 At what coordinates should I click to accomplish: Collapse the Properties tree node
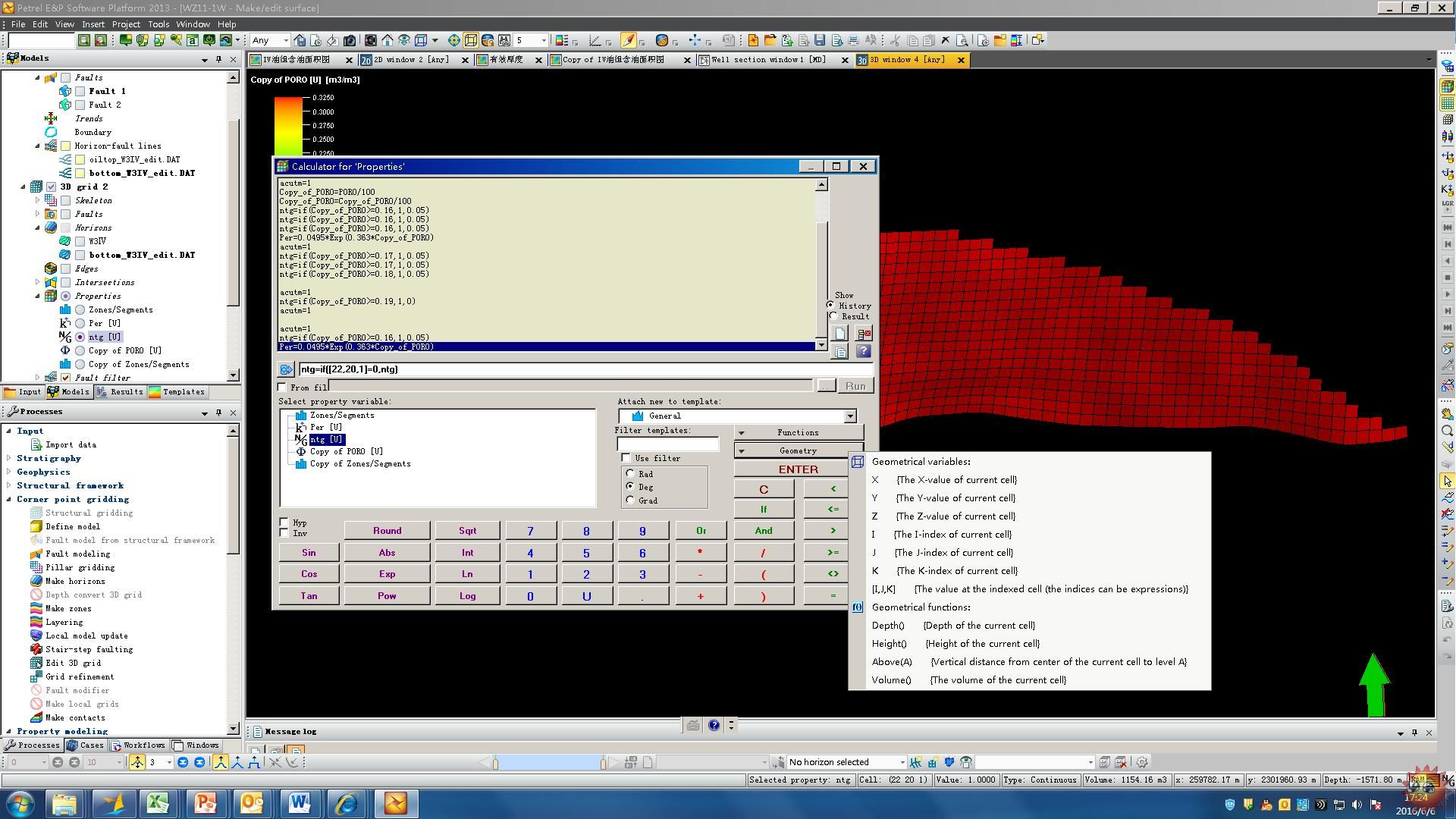point(37,296)
